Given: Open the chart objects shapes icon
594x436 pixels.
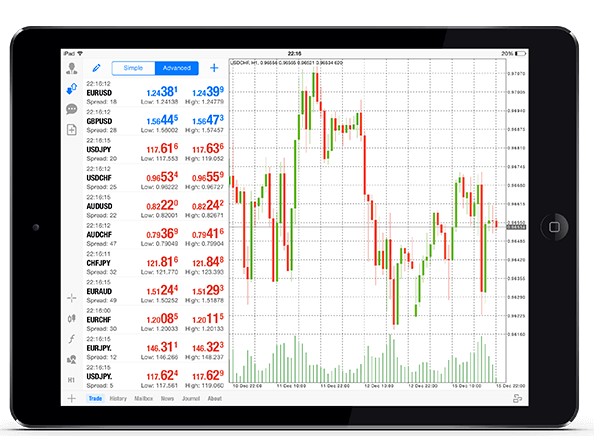Looking at the screenshot, I should 72,359.
